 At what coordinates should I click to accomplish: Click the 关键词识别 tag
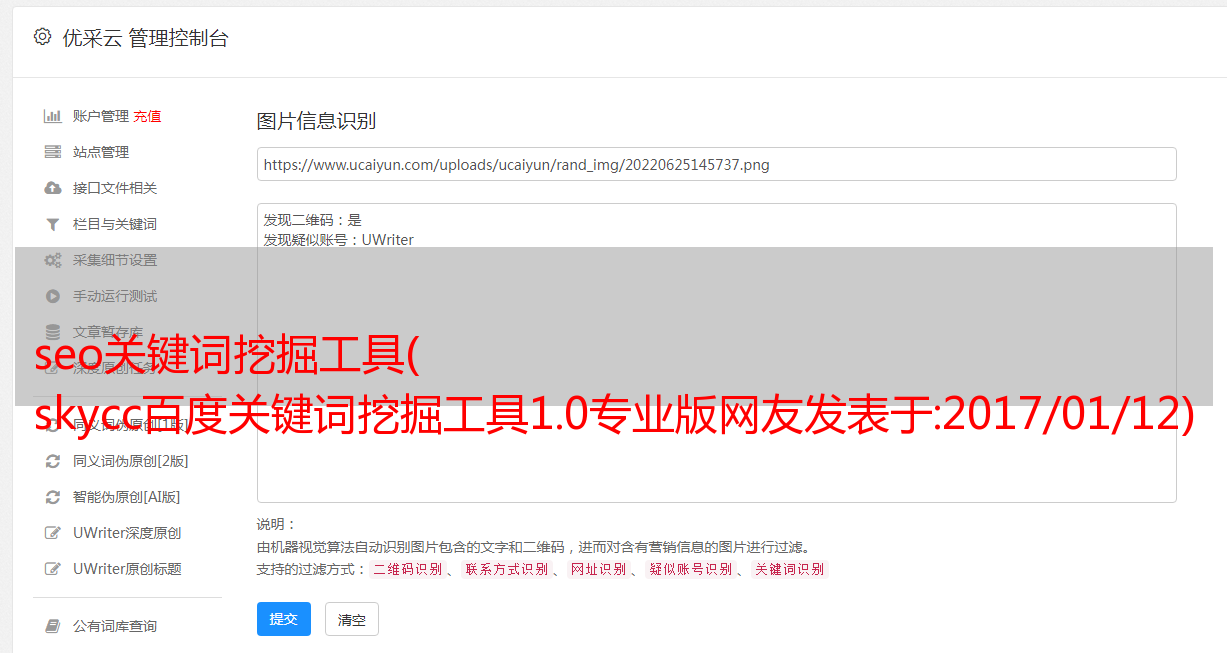click(790, 569)
